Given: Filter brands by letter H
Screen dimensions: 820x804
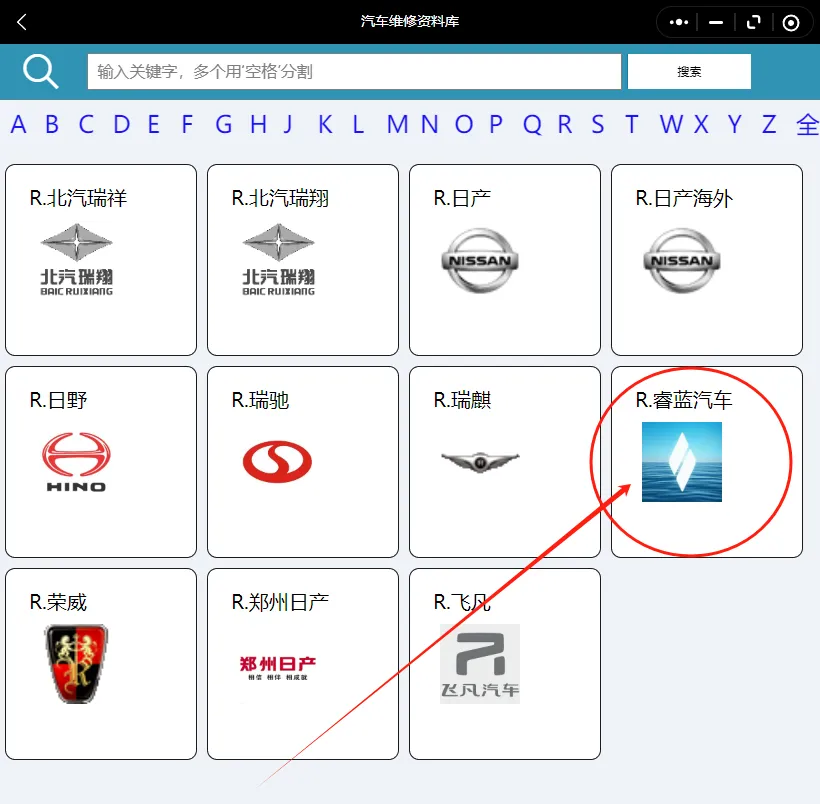Looking at the screenshot, I should 258,124.
